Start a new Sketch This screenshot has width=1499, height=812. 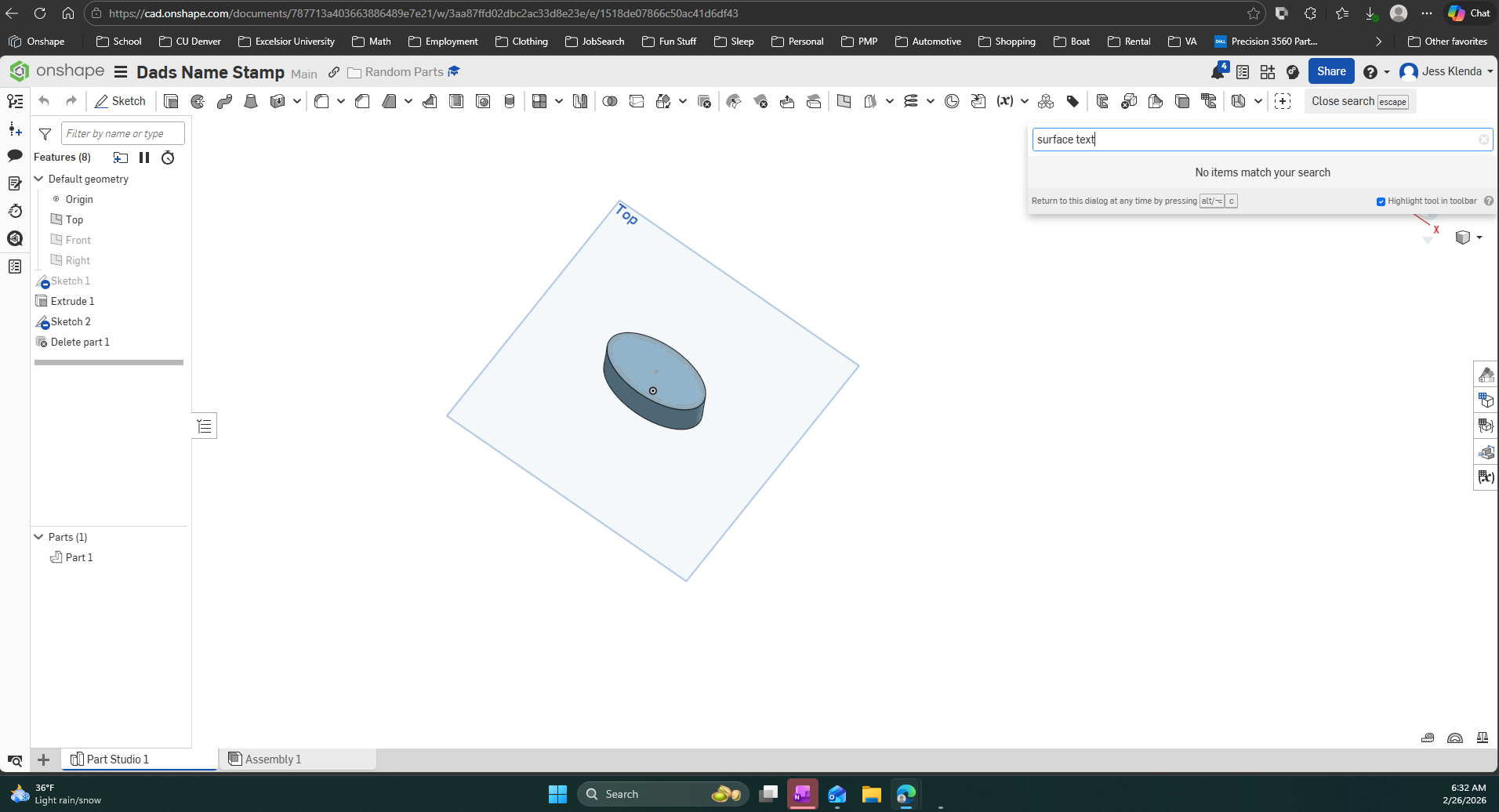point(121,101)
